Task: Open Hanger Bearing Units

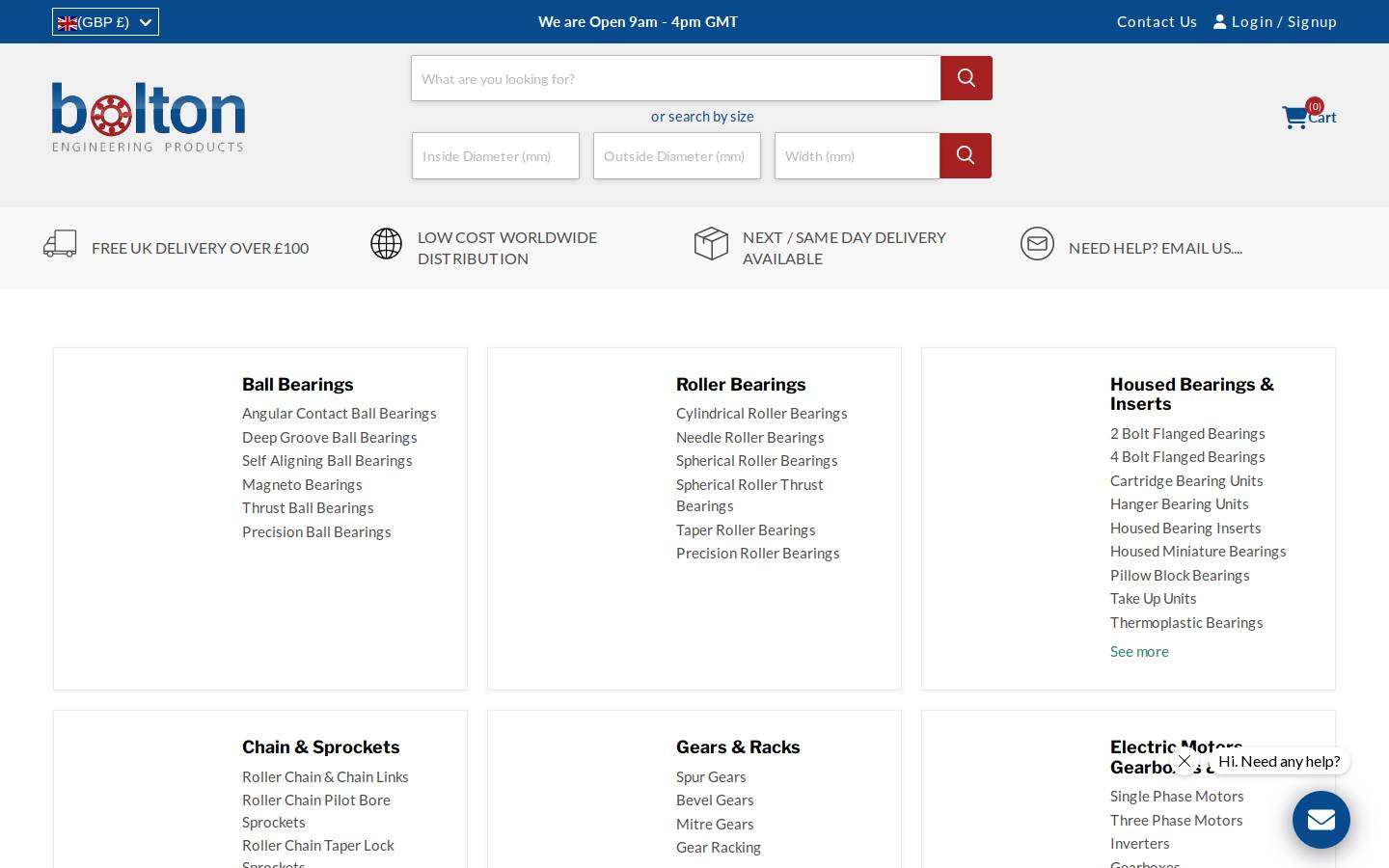Action: coord(1180,503)
